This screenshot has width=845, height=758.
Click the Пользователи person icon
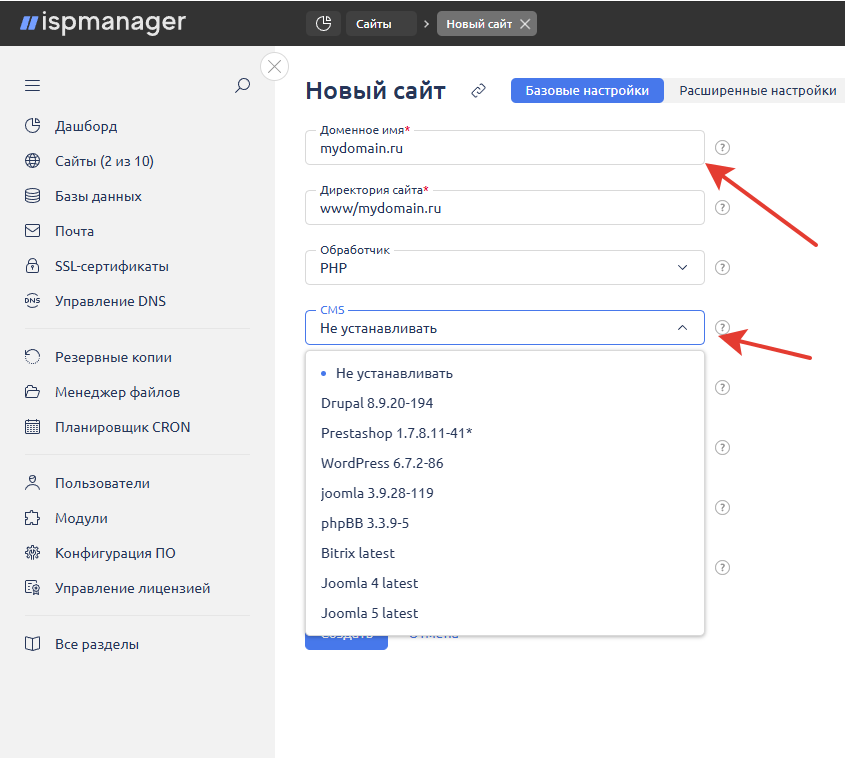click(x=32, y=483)
